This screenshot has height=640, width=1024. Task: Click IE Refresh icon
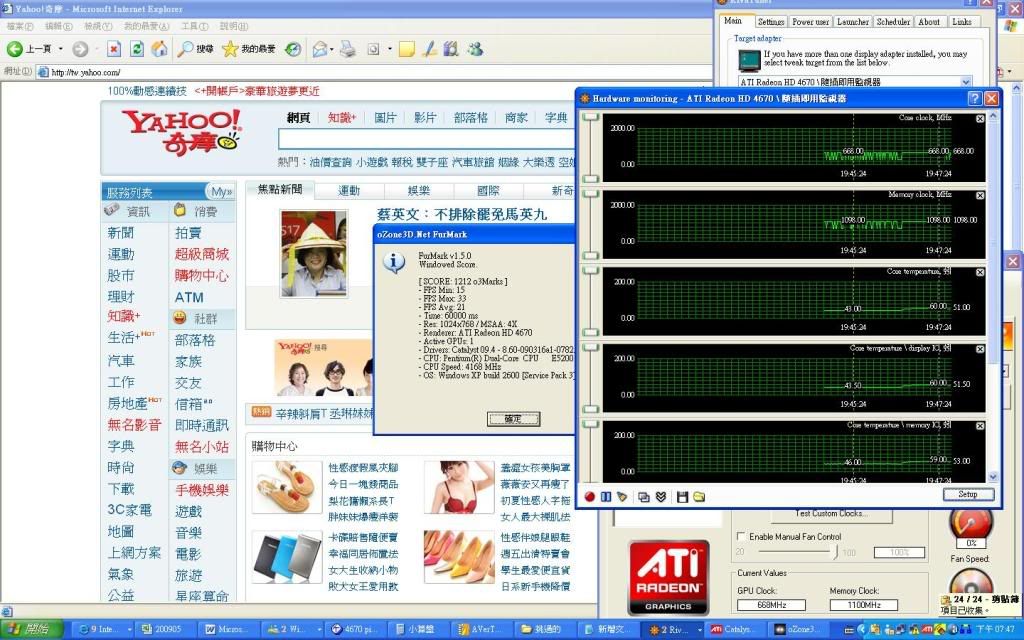point(136,49)
